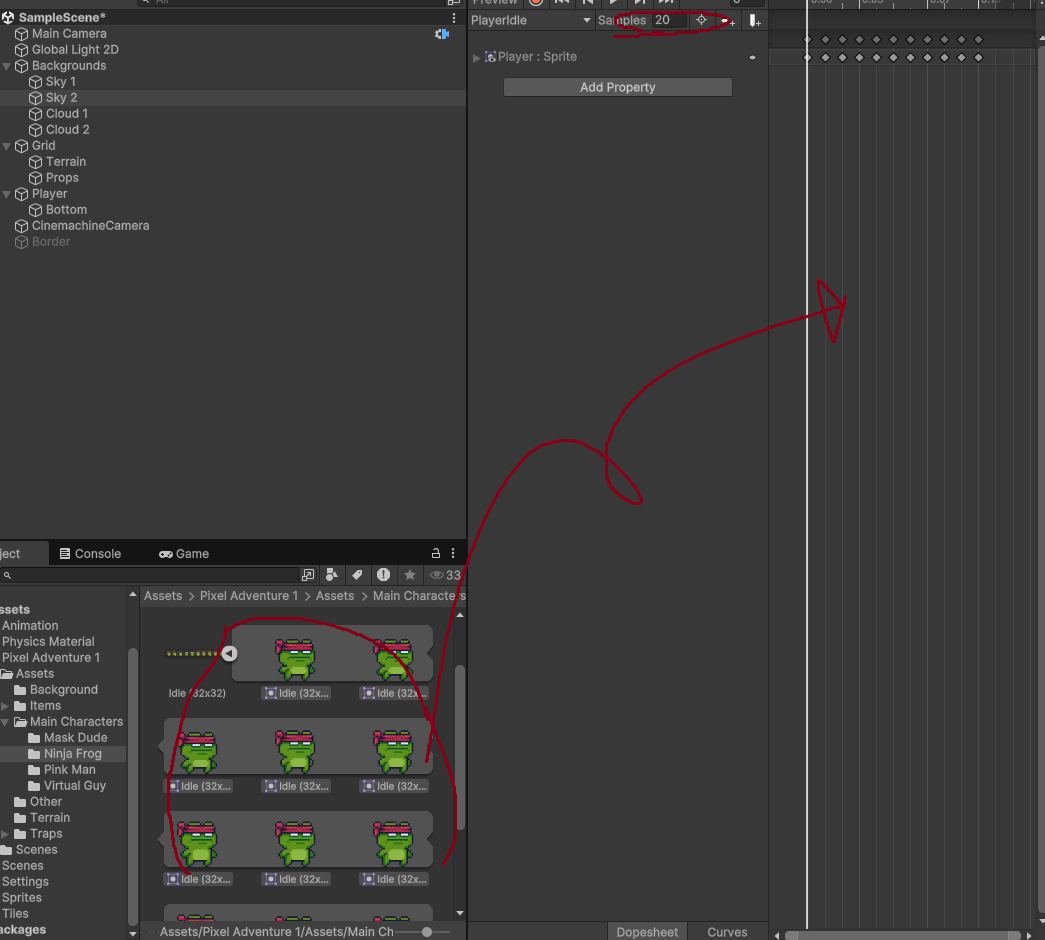Screen dimensions: 1045x940
Task: Open the PlayerIdle animation clip dropdown
Action: point(531,21)
